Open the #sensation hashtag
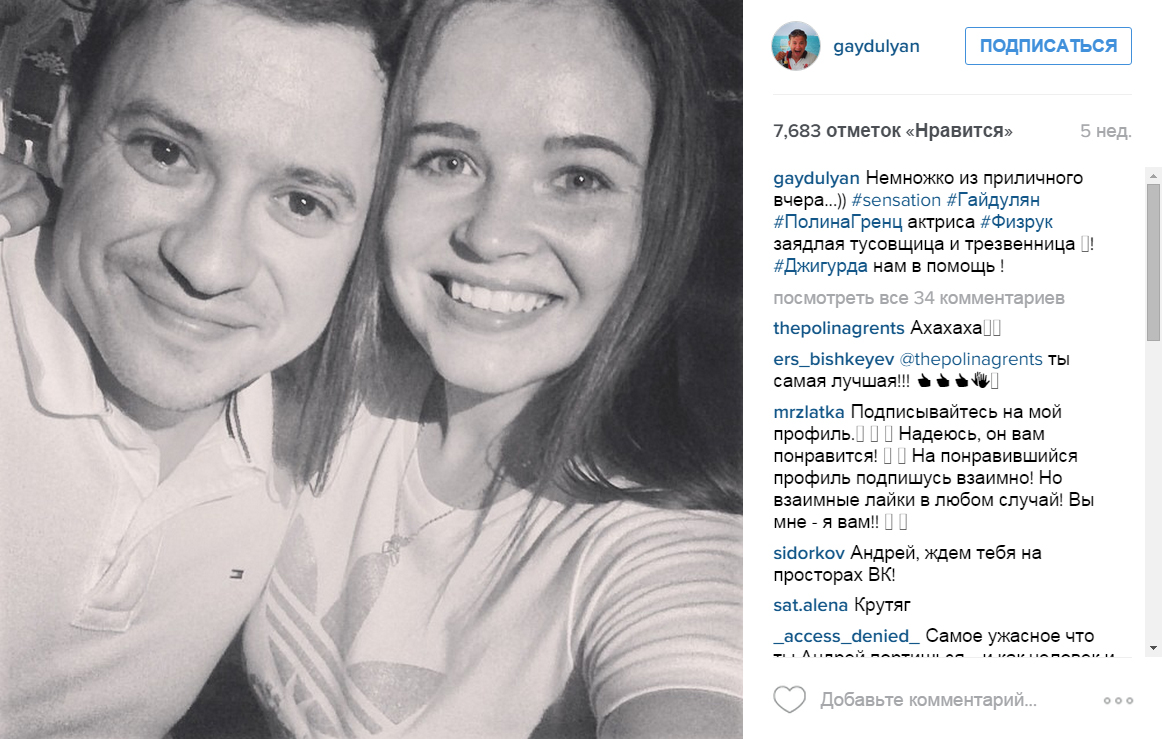 pos(896,200)
